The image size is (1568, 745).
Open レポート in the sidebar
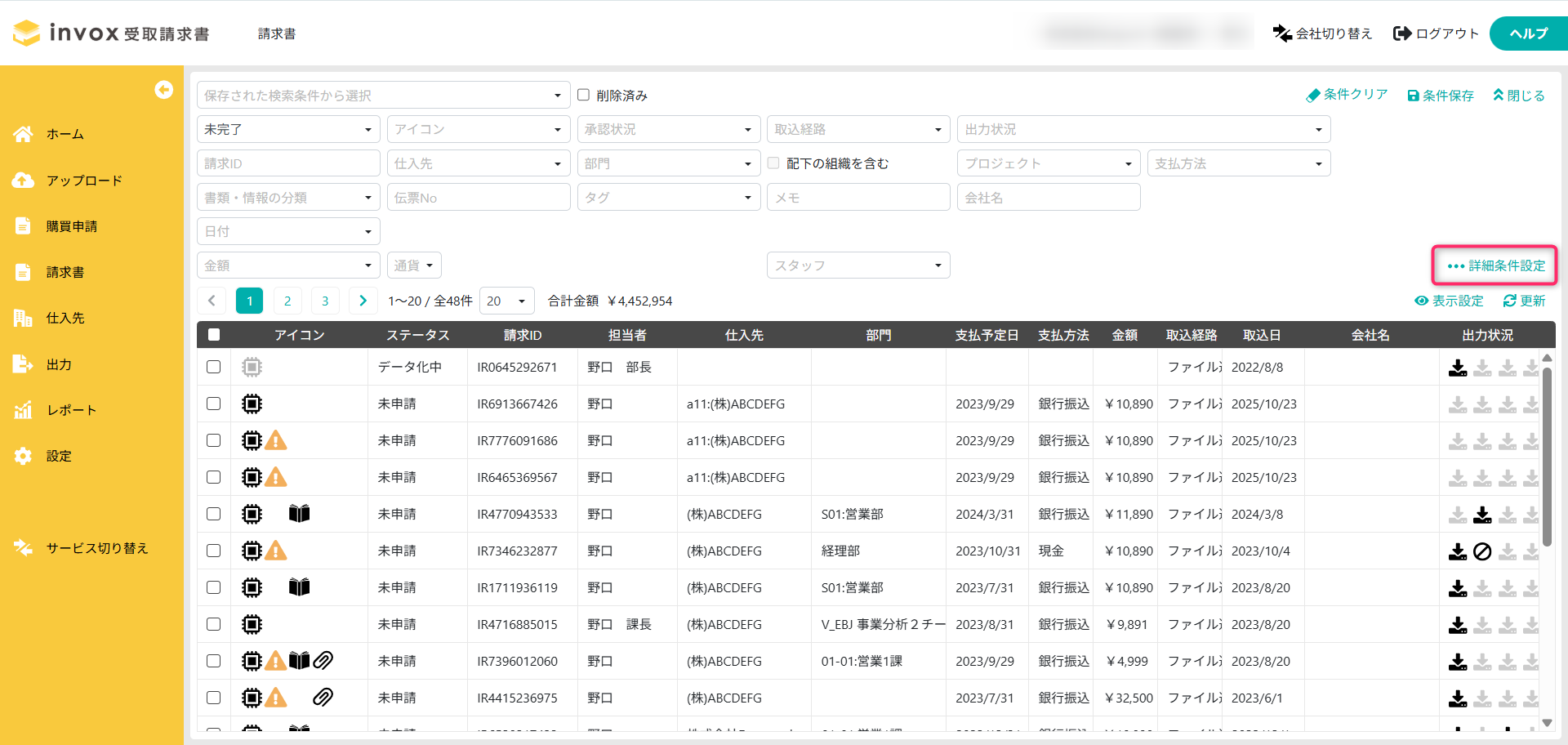coord(71,410)
